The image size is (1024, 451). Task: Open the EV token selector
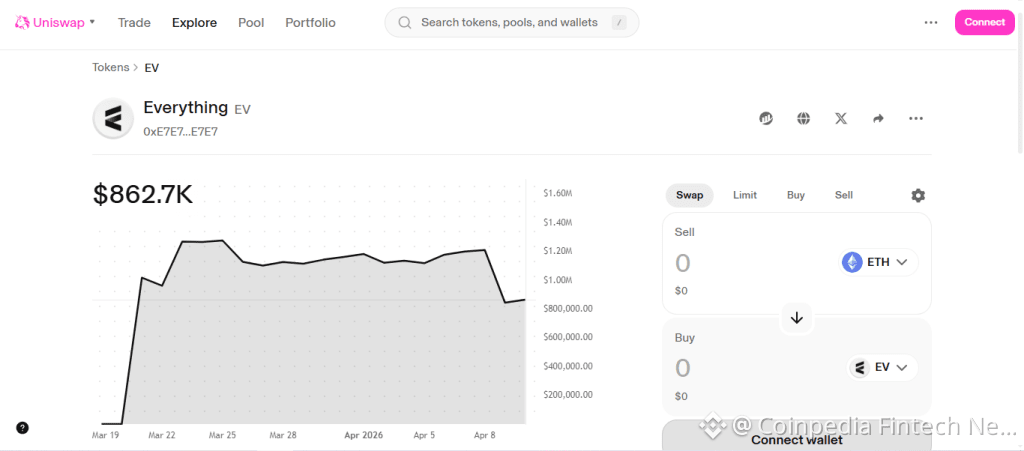pyautogui.click(x=882, y=367)
